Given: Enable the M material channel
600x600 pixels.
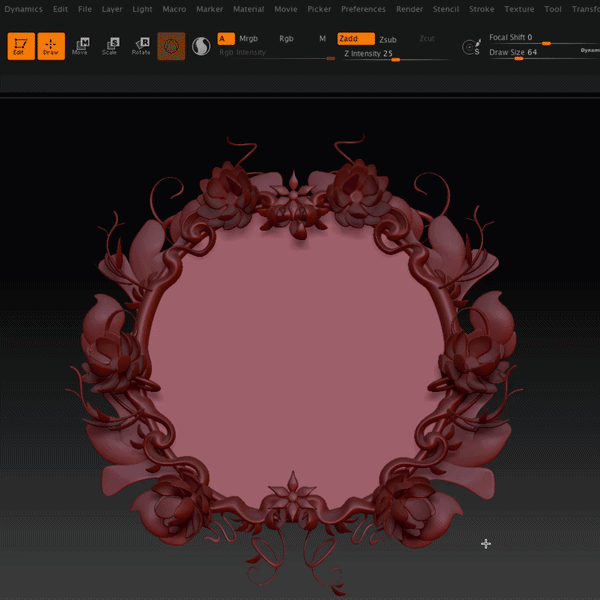Looking at the screenshot, I should pos(322,39).
